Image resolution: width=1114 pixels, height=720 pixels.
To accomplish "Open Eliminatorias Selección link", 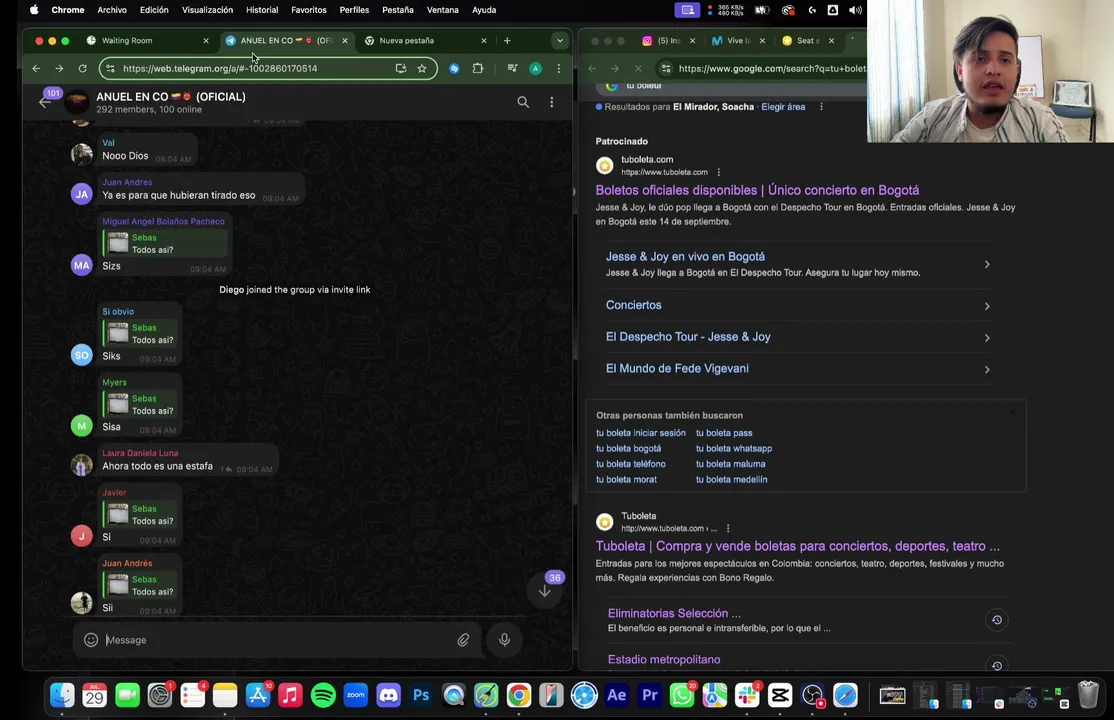I will 674,613.
